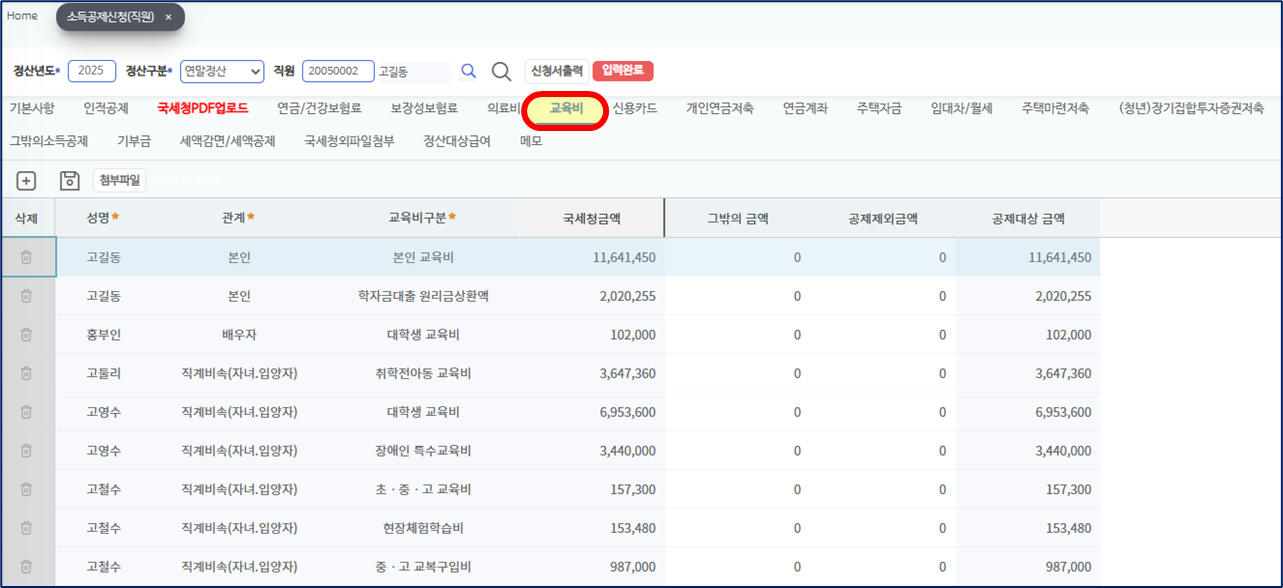Open the 주택마련저축 tab
Viewport: 1283px width, 588px height.
point(1055,108)
